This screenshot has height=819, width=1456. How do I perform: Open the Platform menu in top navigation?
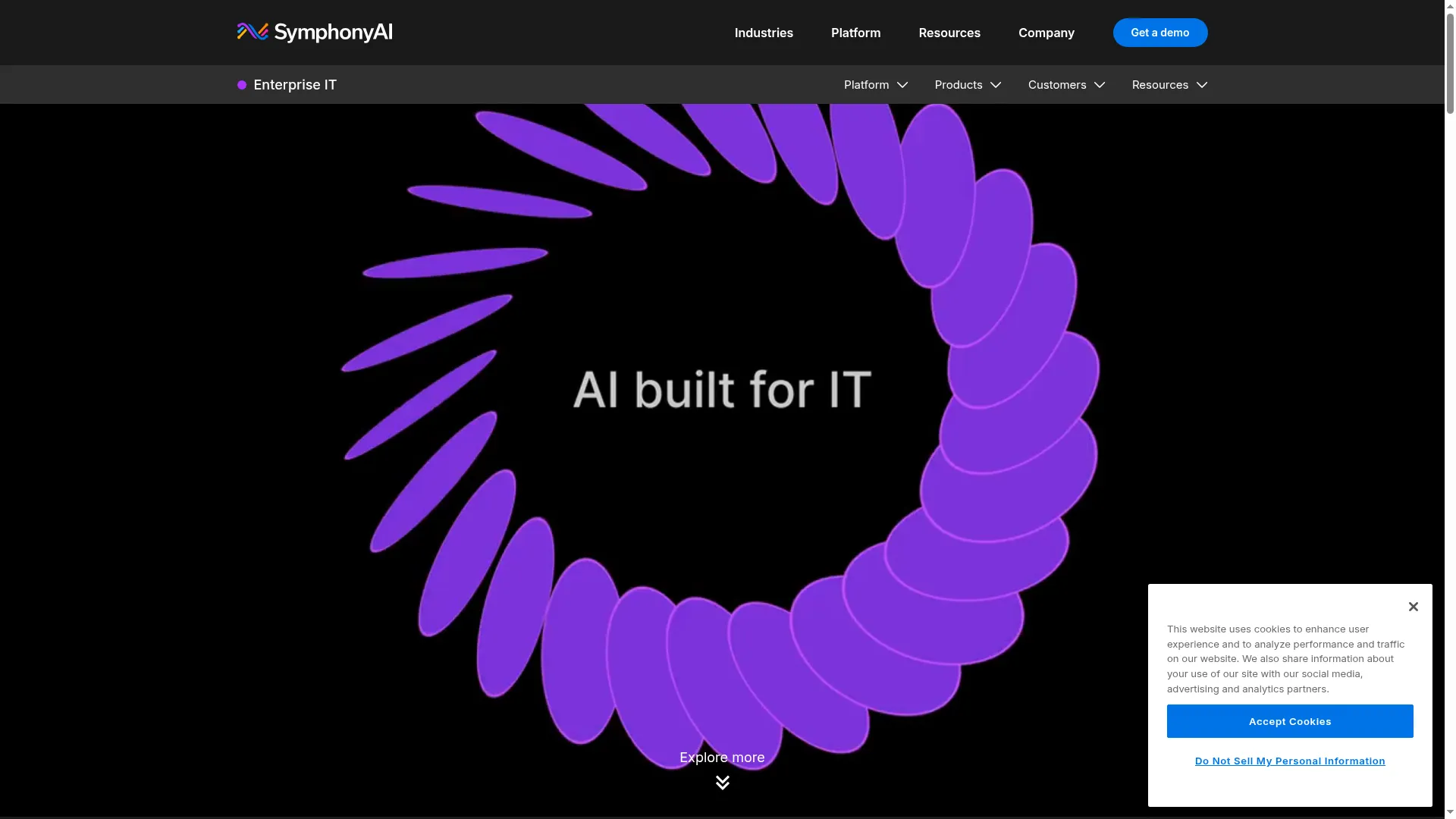(x=855, y=33)
